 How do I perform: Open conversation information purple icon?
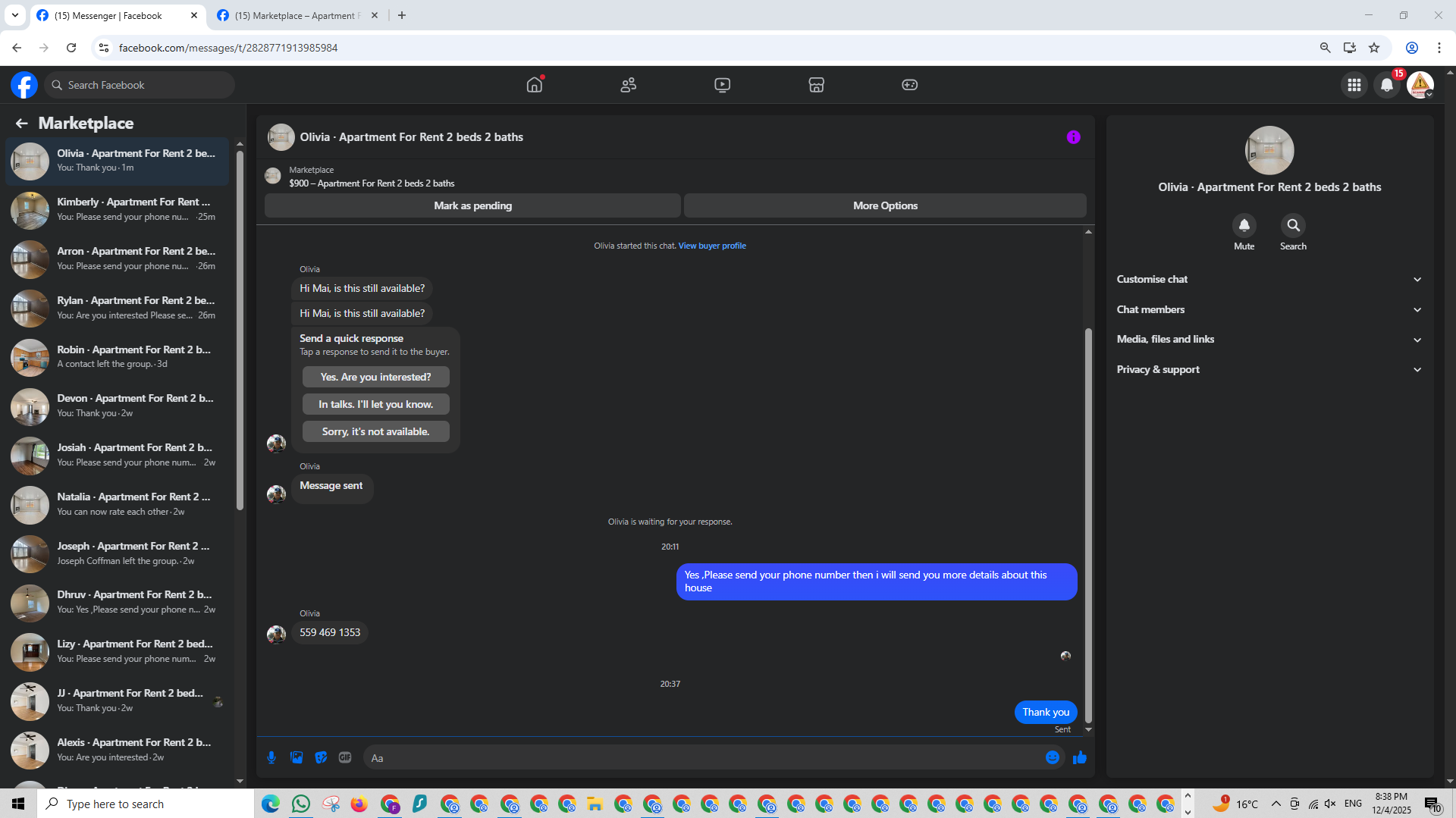tap(1073, 137)
